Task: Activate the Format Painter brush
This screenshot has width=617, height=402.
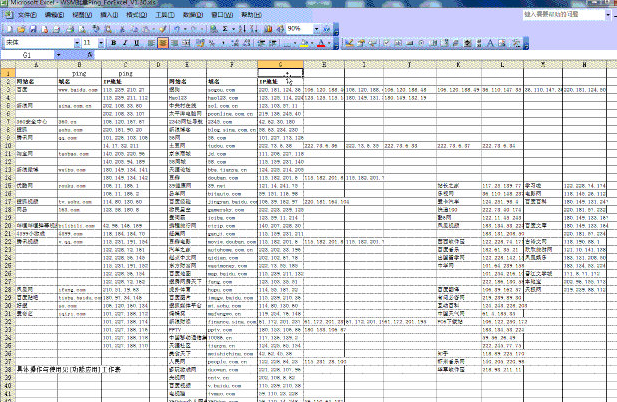Action: [x=163, y=29]
